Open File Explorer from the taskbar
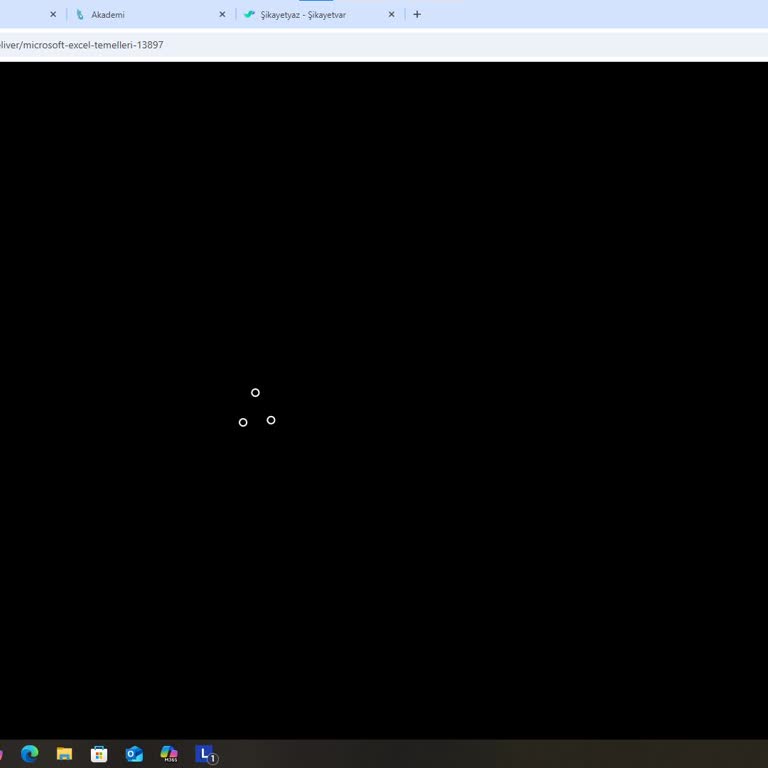This screenshot has width=768, height=768. (64, 754)
